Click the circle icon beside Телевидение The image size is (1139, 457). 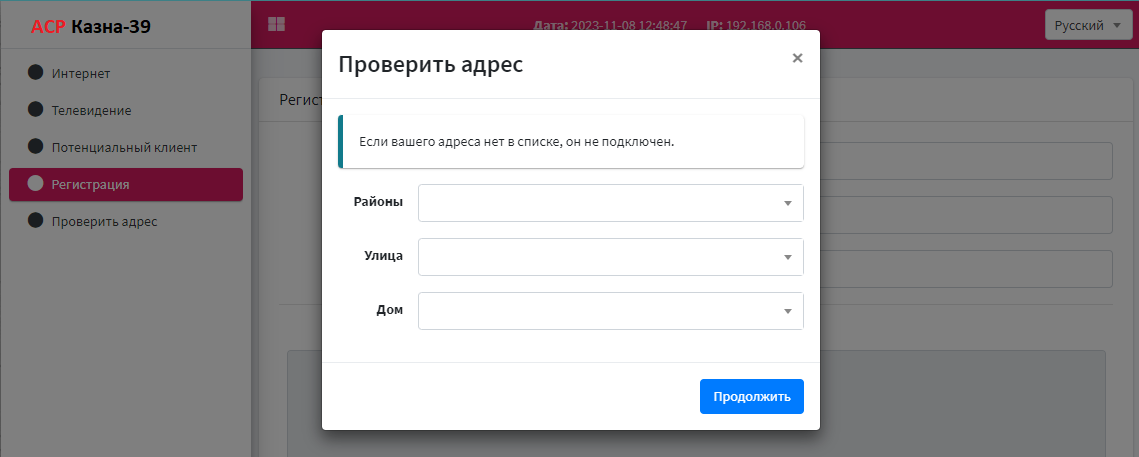(36, 110)
